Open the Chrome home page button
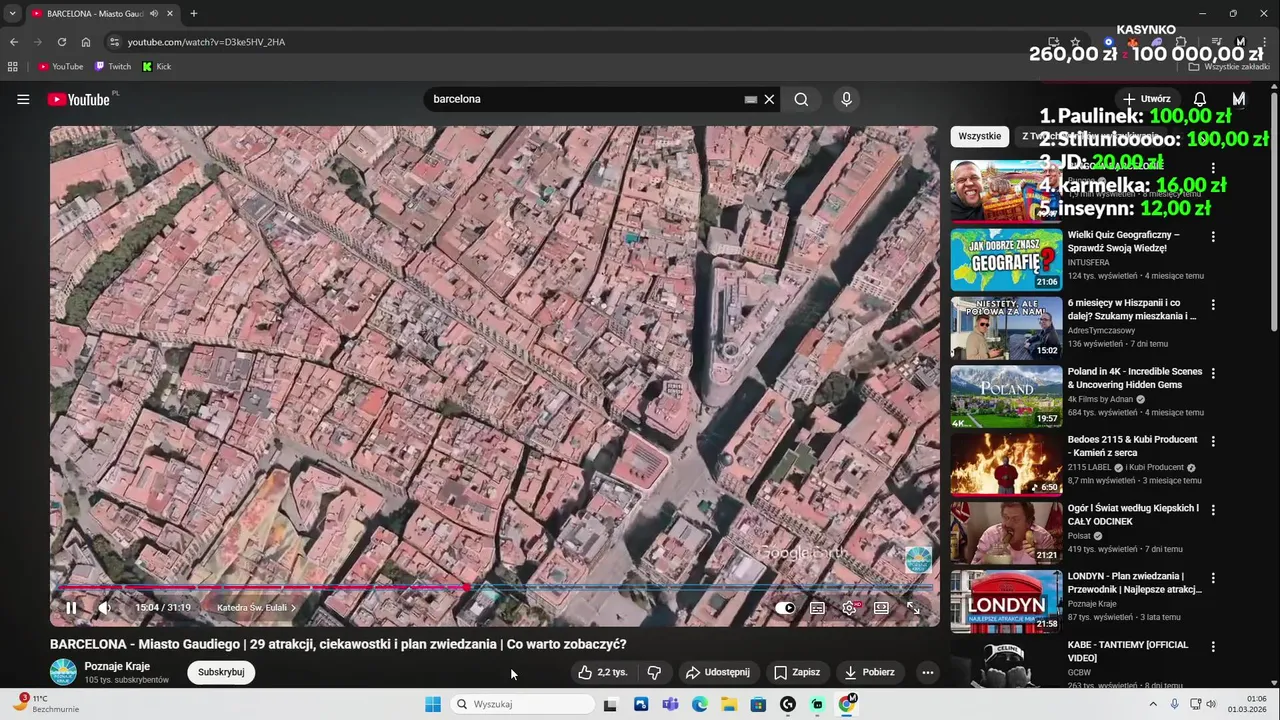This screenshot has width=1280, height=720. (x=86, y=42)
